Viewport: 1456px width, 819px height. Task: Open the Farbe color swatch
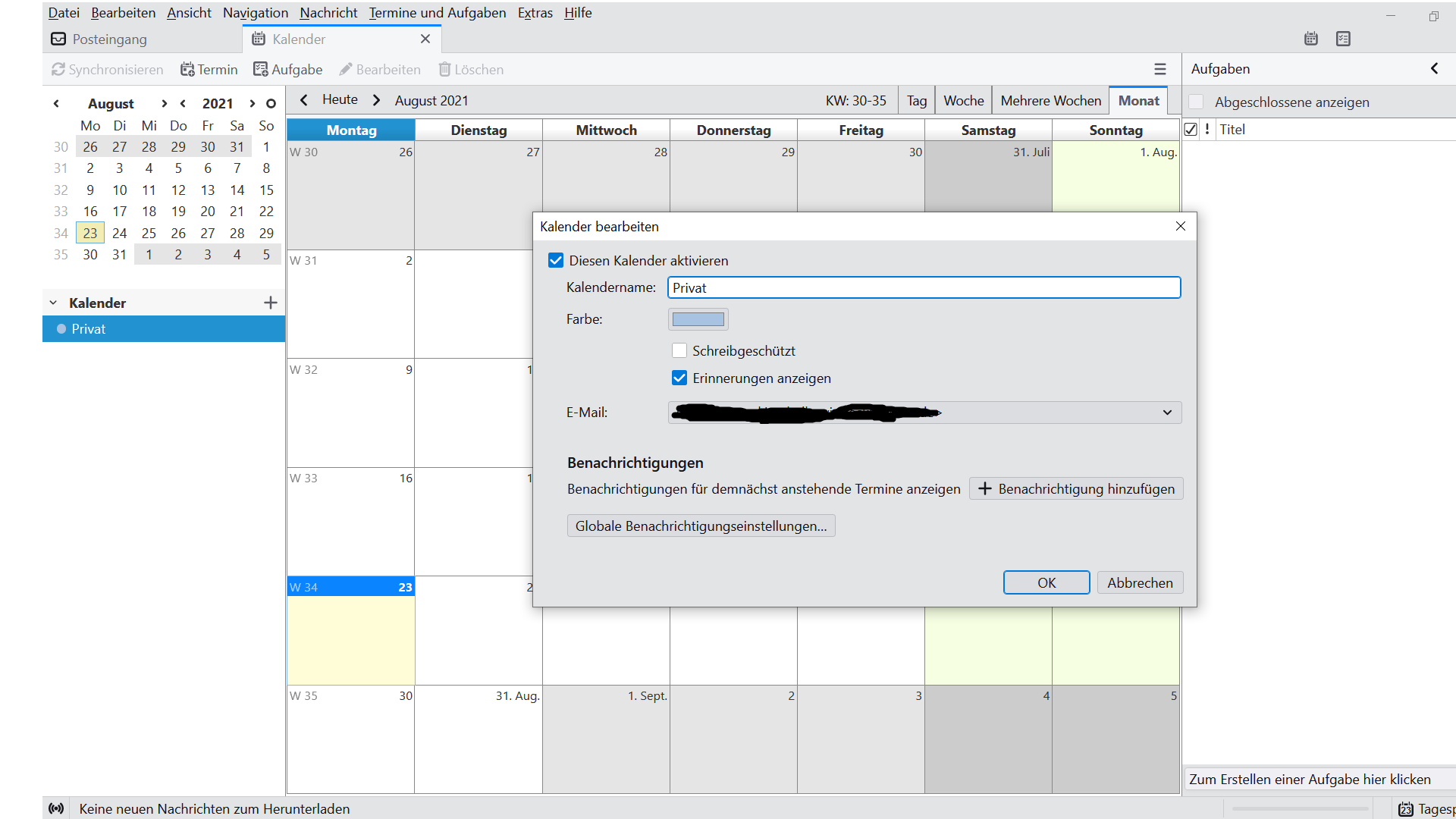pyautogui.click(x=698, y=319)
